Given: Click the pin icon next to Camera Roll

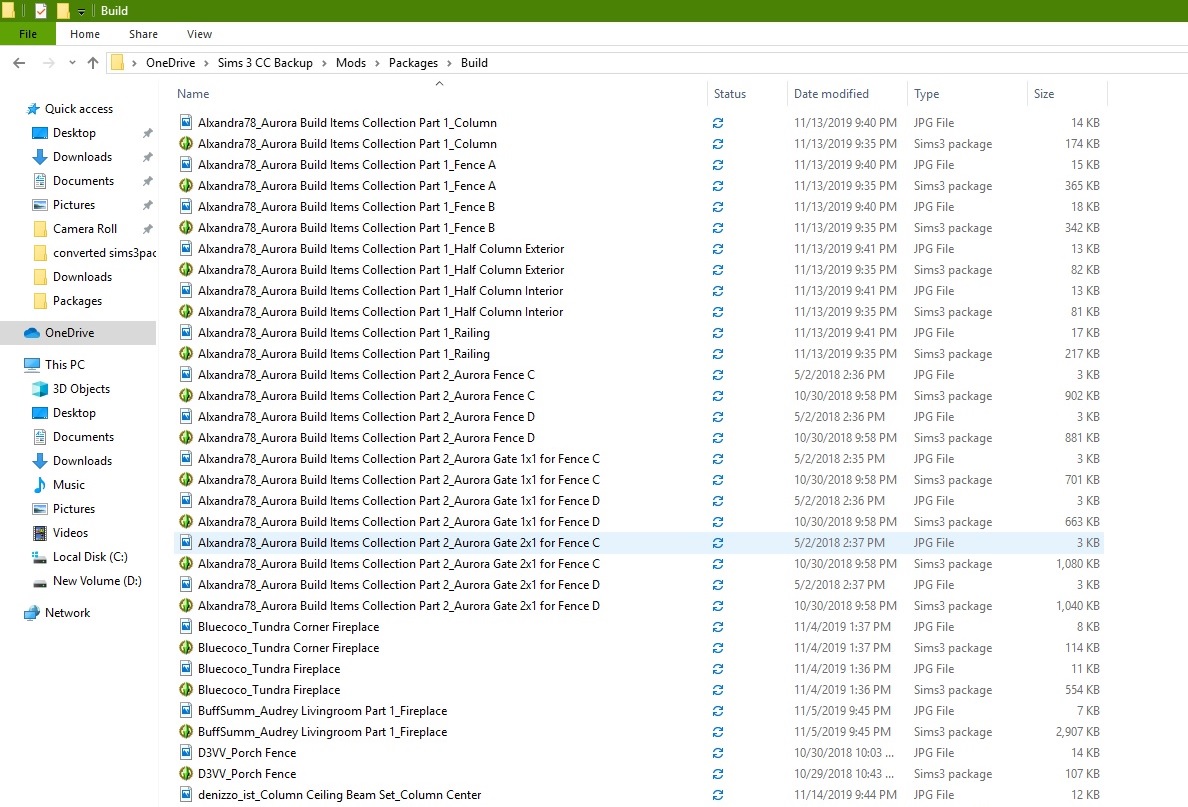Looking at the screenshot, I should (147, 229).
